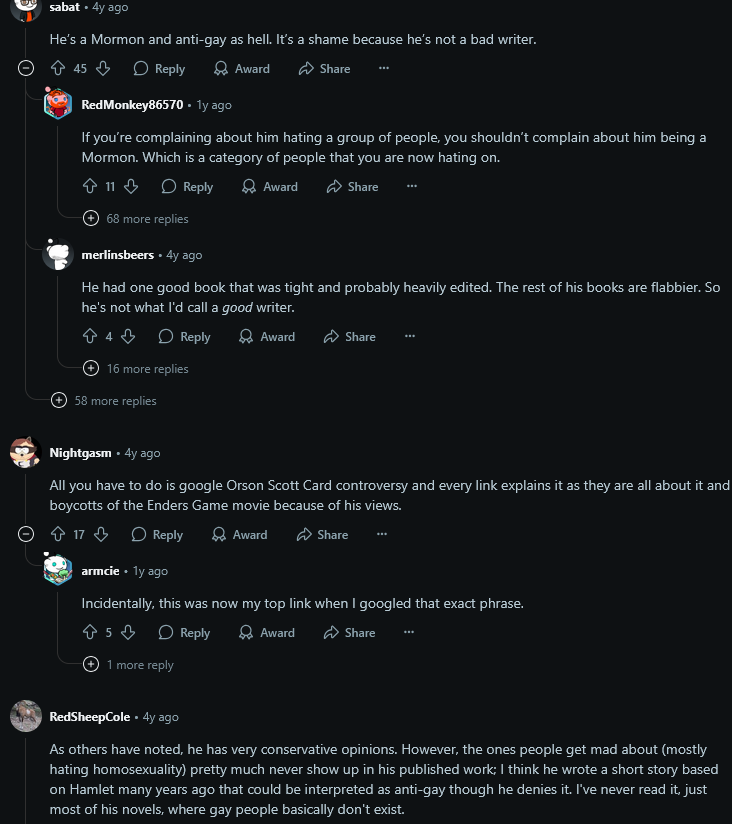Screen dimensions: 732x824
Task: Reply to Nightgasm's comment
Action: [x=157, y=535]
